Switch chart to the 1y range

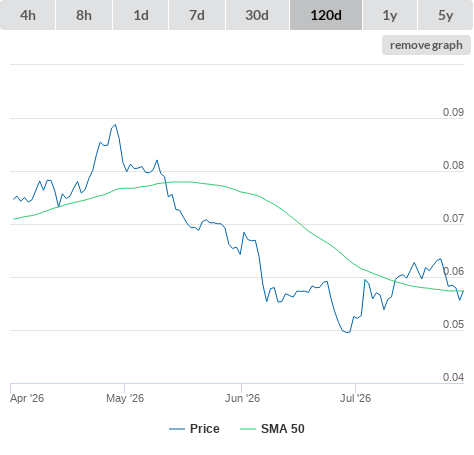(x=390, y=15)
